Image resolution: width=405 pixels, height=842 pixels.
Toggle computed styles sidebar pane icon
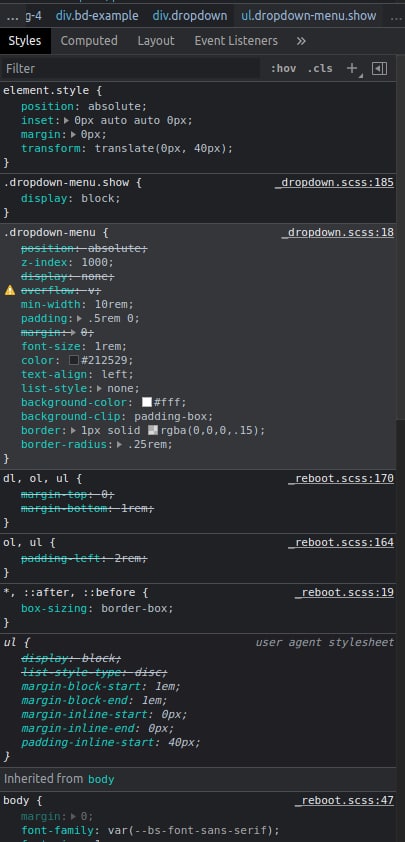coord(379,68)
